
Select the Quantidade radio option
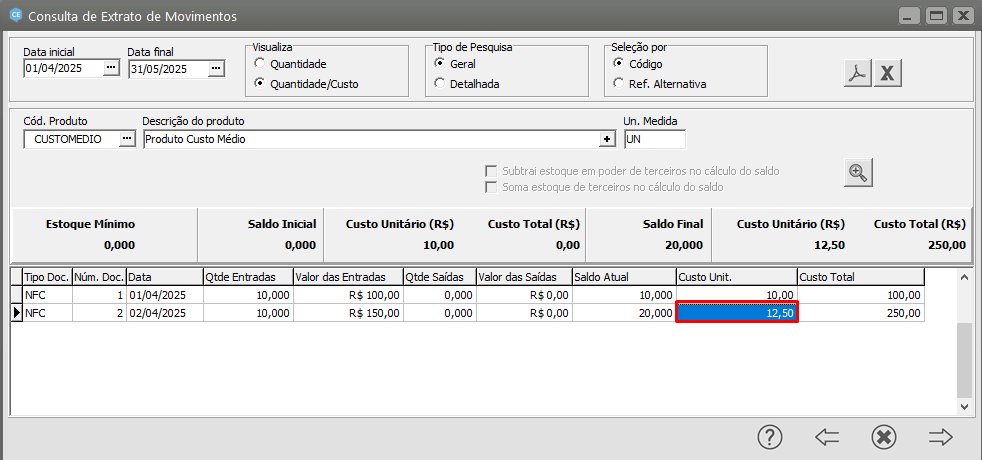260,64
